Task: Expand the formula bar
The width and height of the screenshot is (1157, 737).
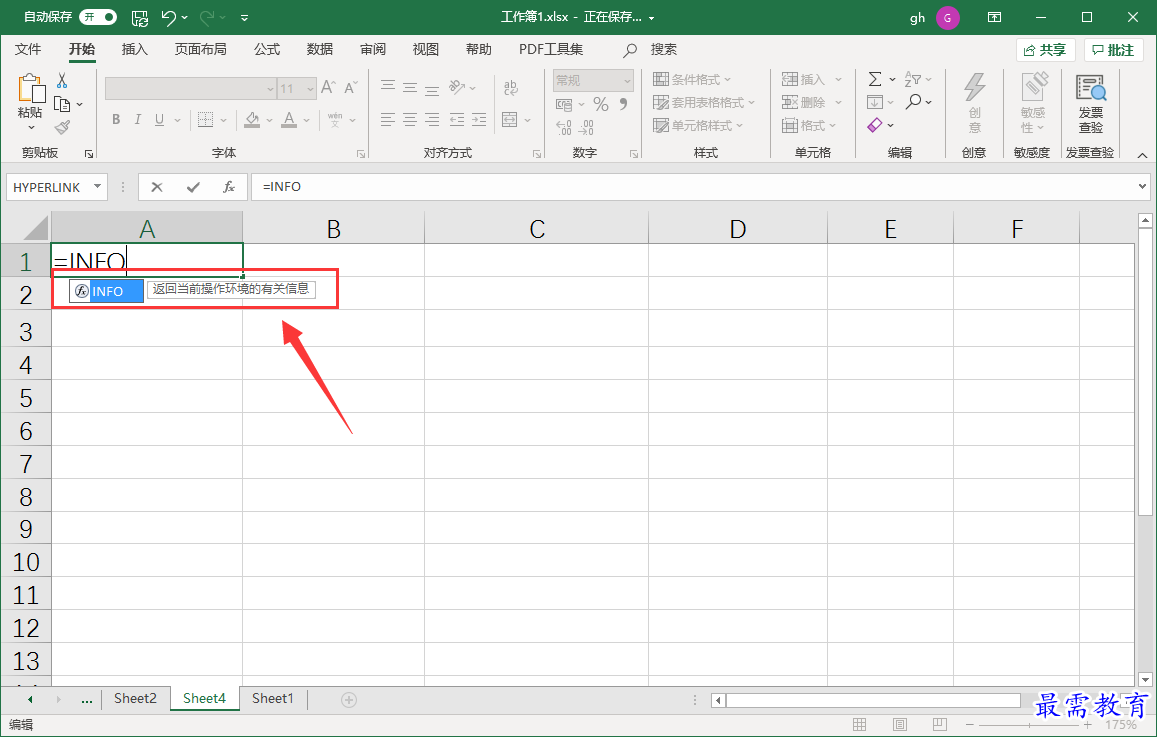Action: click(1143, 187)
